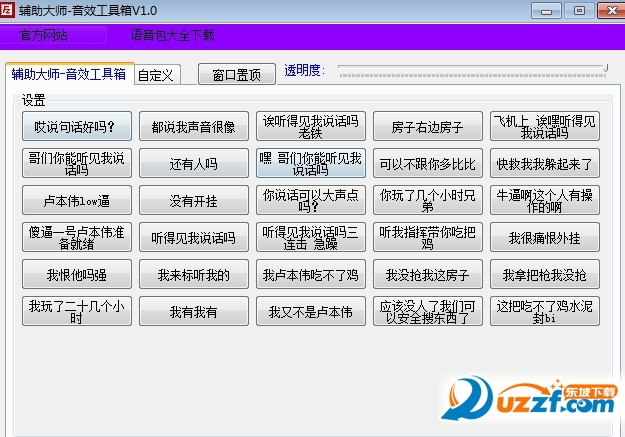Play sound 哎说句话好吗?
This screenshot has height=437, width=625.
[77, 126]
